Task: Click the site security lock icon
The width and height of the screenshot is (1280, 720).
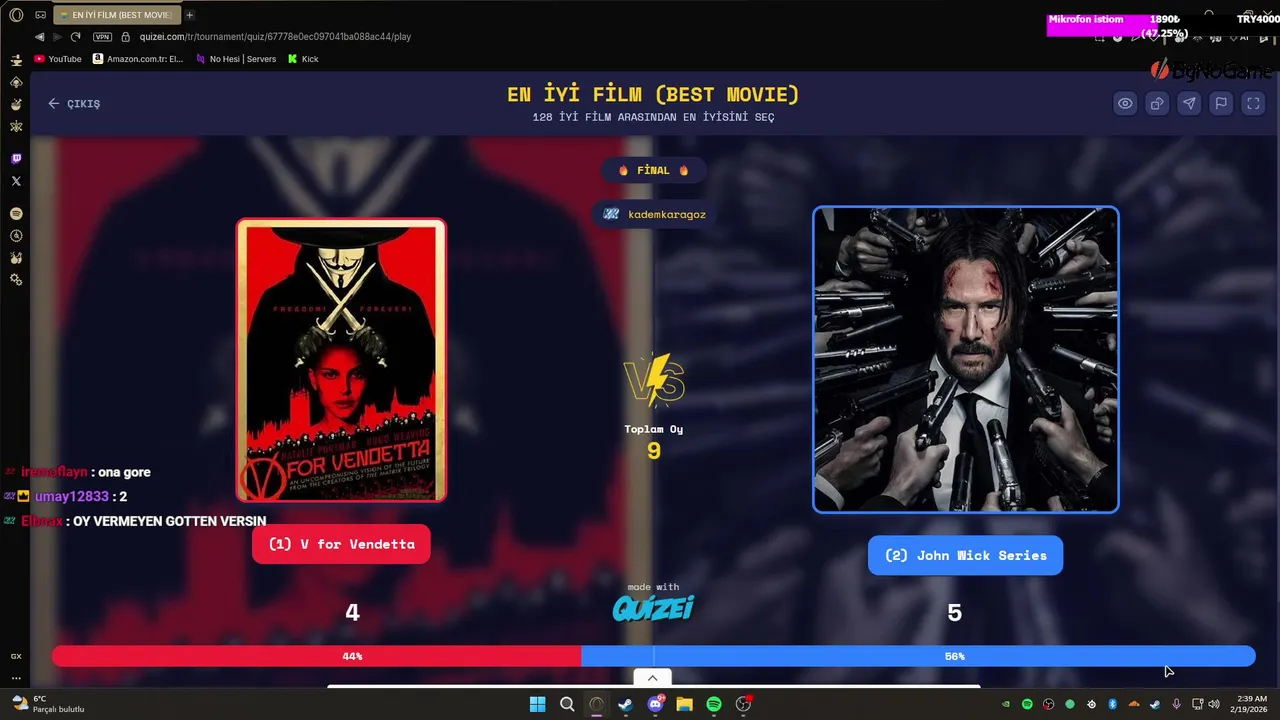Action: (126, 37)
